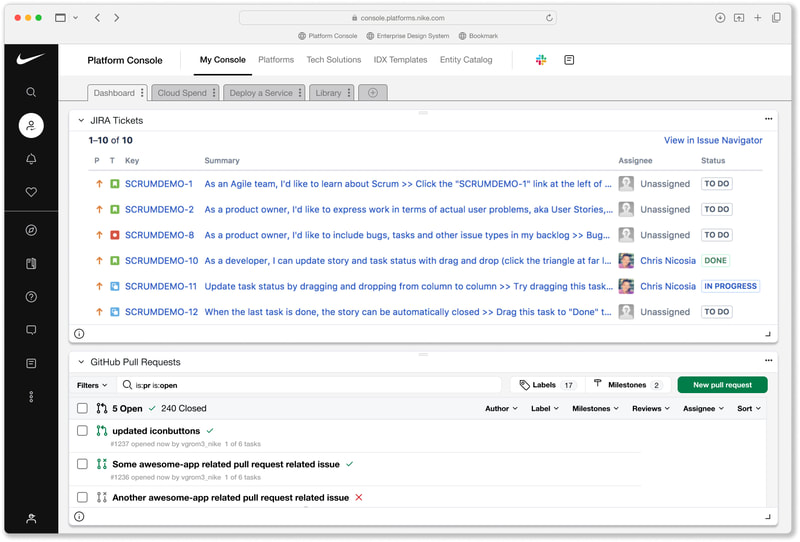The width and height of the screenshot is (800, 542).
Task: Click New pull request button
Action: (722, 385)
